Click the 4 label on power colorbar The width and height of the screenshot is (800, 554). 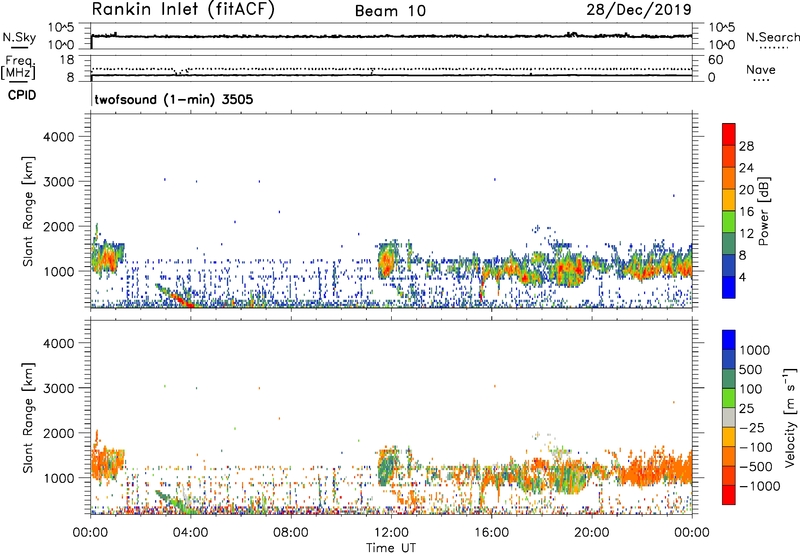(743, 277)
